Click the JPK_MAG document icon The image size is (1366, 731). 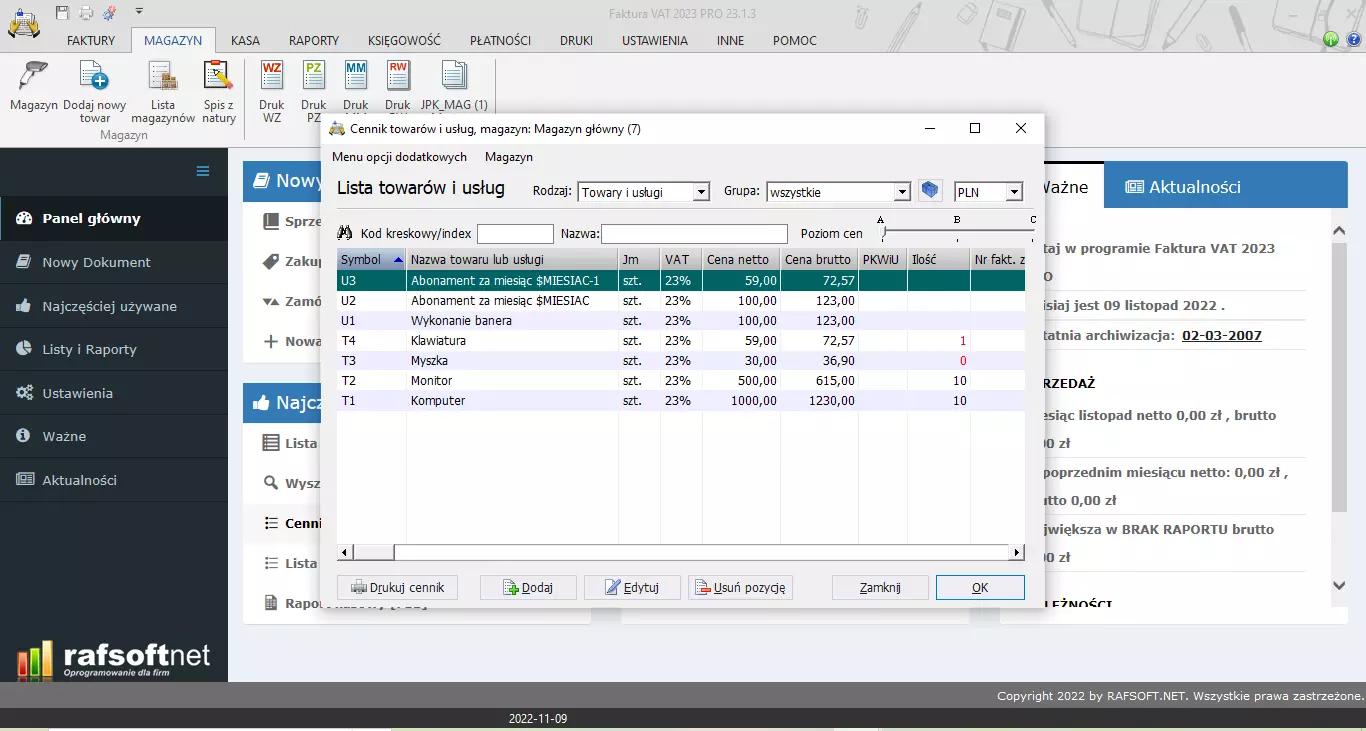pos(454,77)
